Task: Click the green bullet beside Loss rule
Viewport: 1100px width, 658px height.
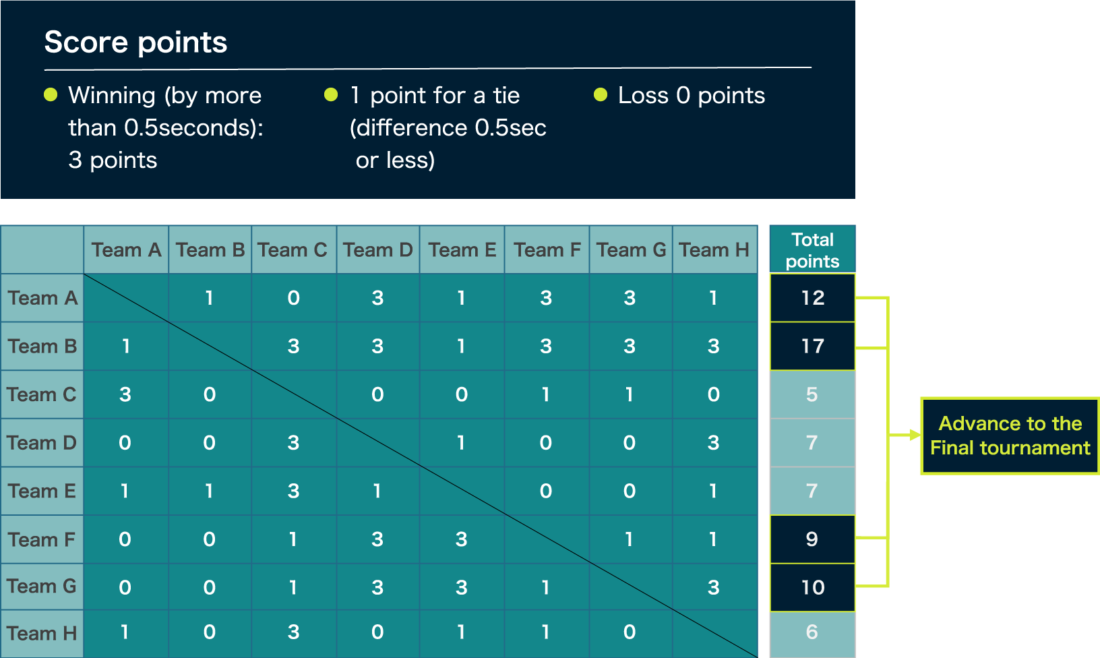Action: click(601, 95)
